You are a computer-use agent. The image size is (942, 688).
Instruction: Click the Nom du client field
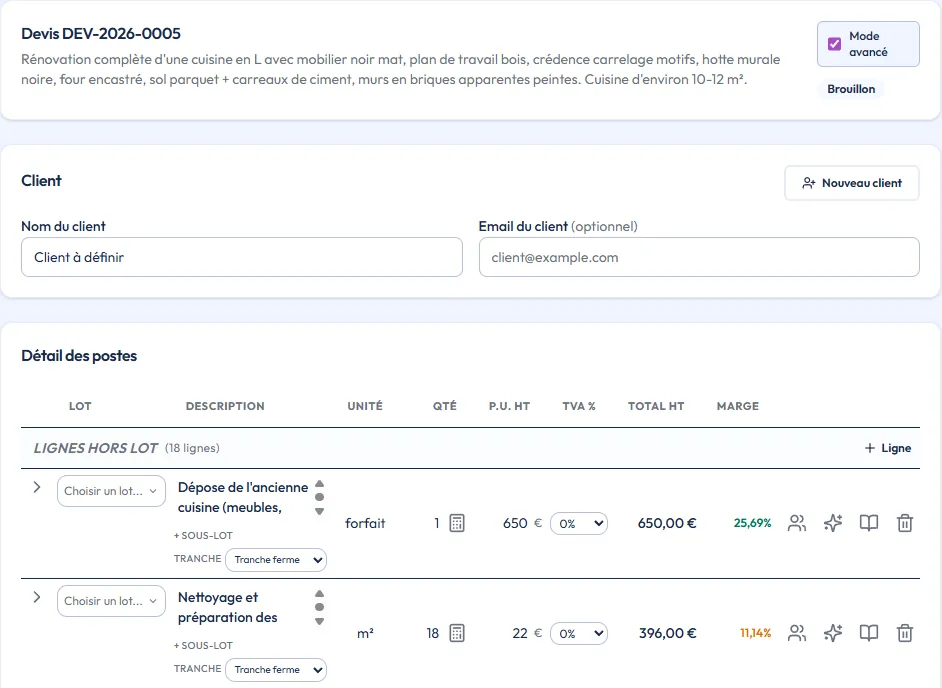pyautogui.click(x=242, y=257)
